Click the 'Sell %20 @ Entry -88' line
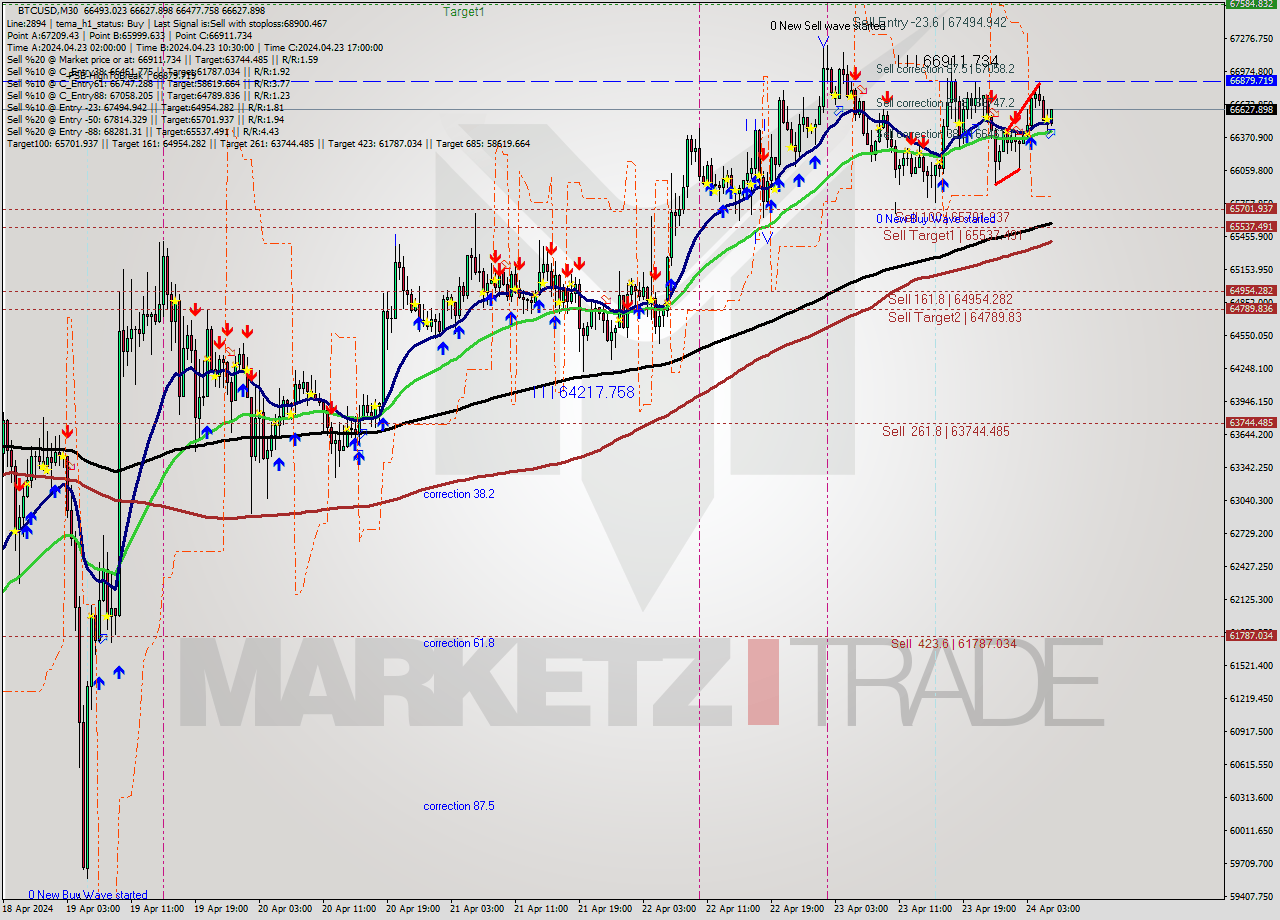 (x=142, y=131)
